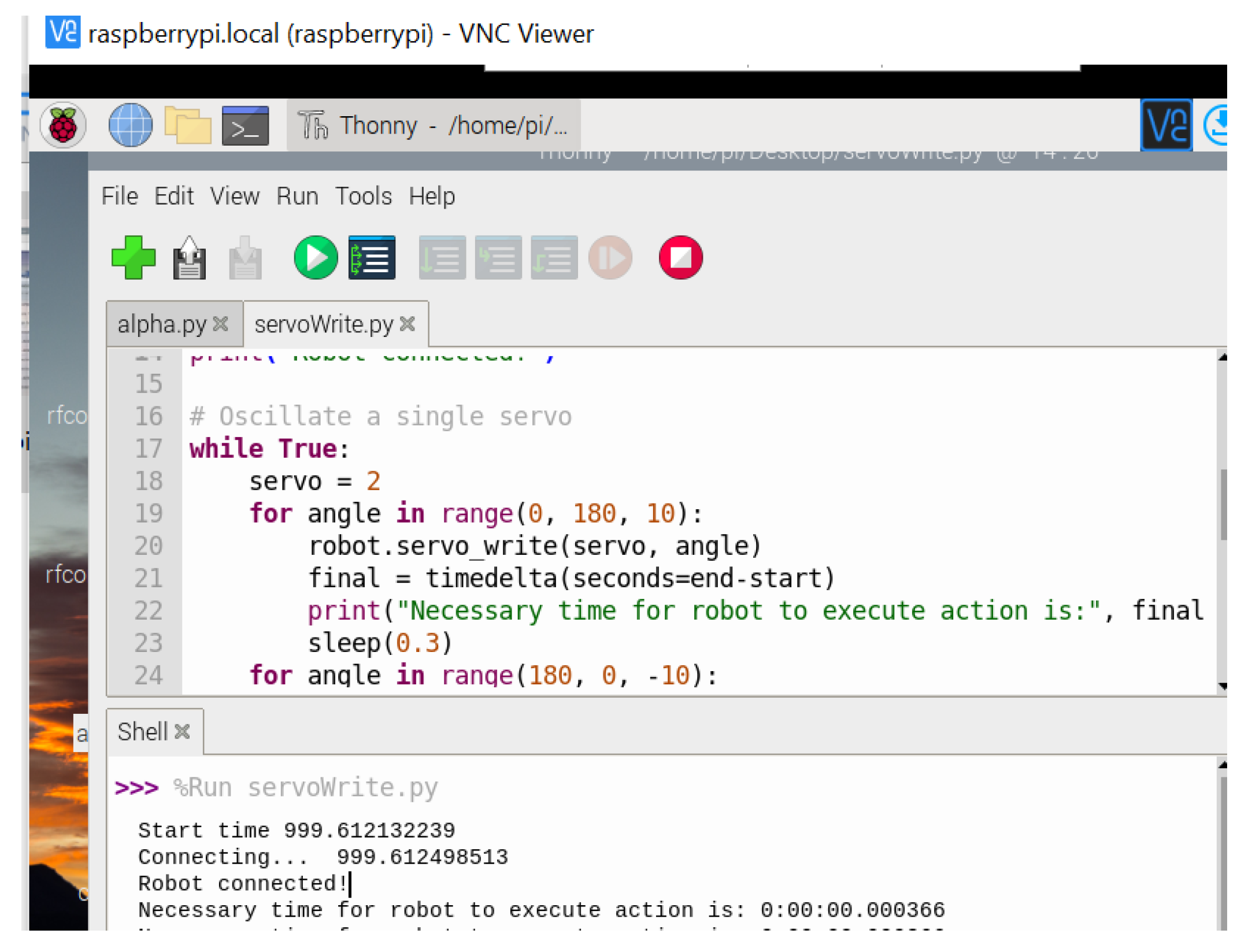
Task: Switch to the alpha.py tab
Action: coord(161,324)
